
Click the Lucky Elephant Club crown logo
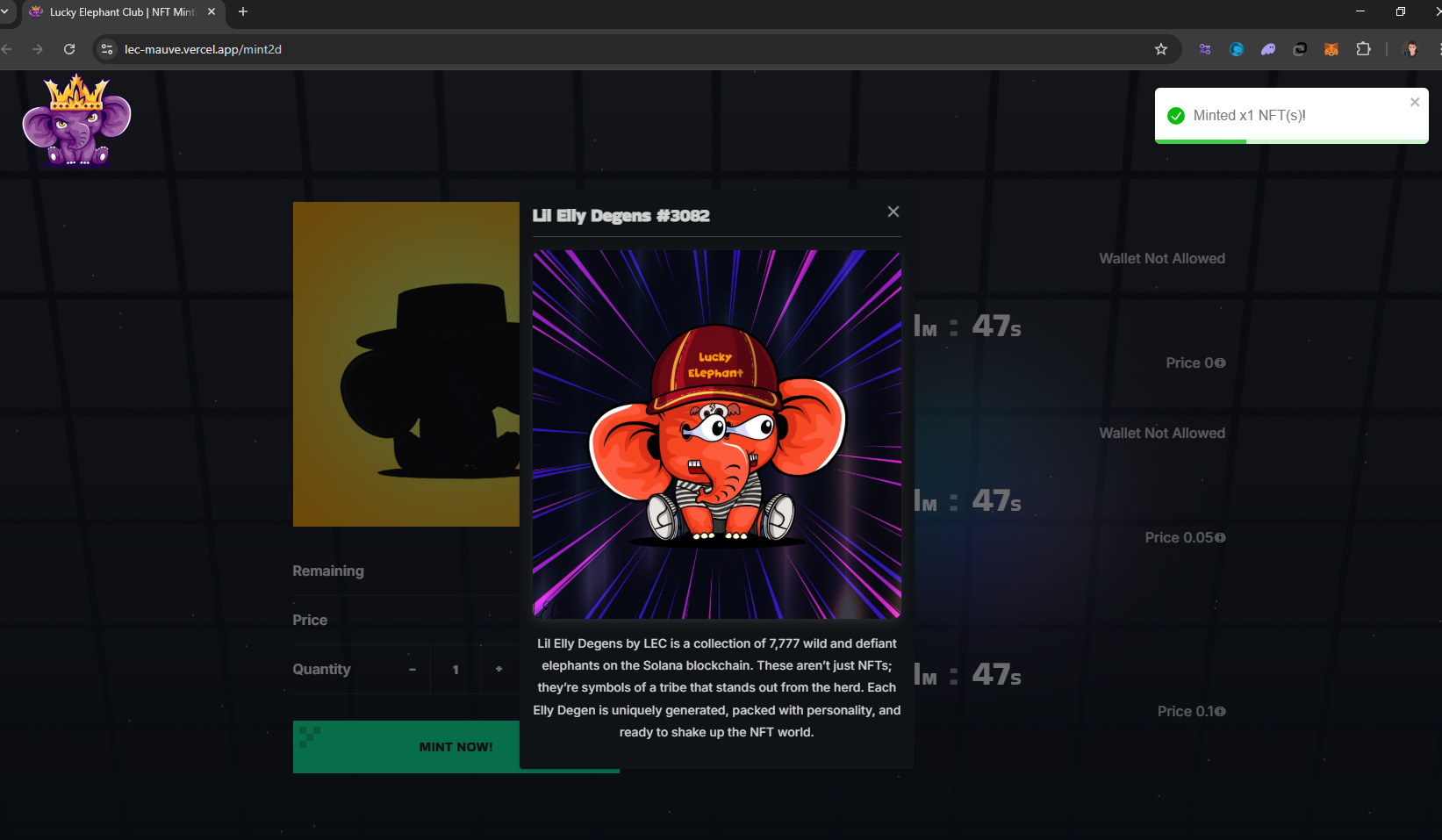(76, 120)
